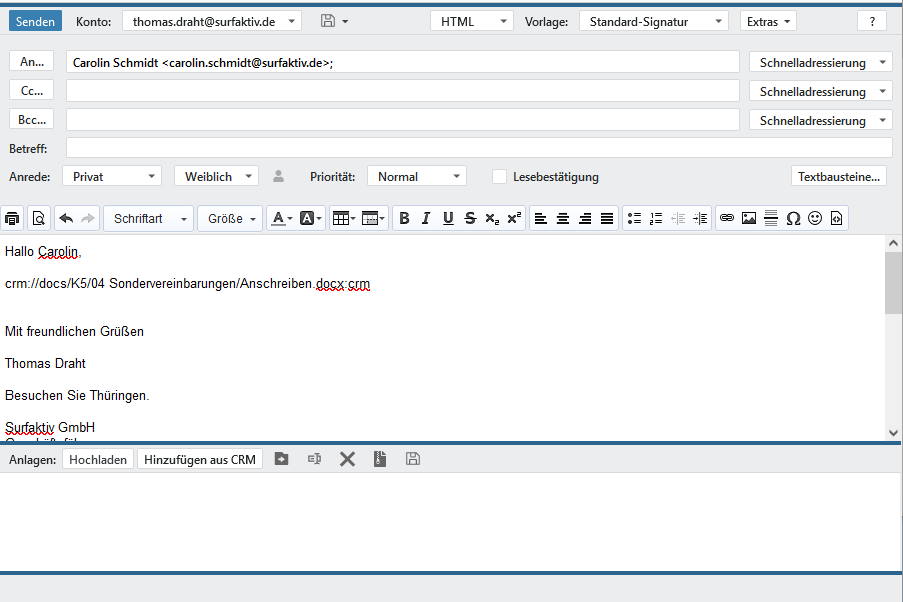The image size is (903, 602).
Task: Open the Extras menu
Action: coord(768,21)
